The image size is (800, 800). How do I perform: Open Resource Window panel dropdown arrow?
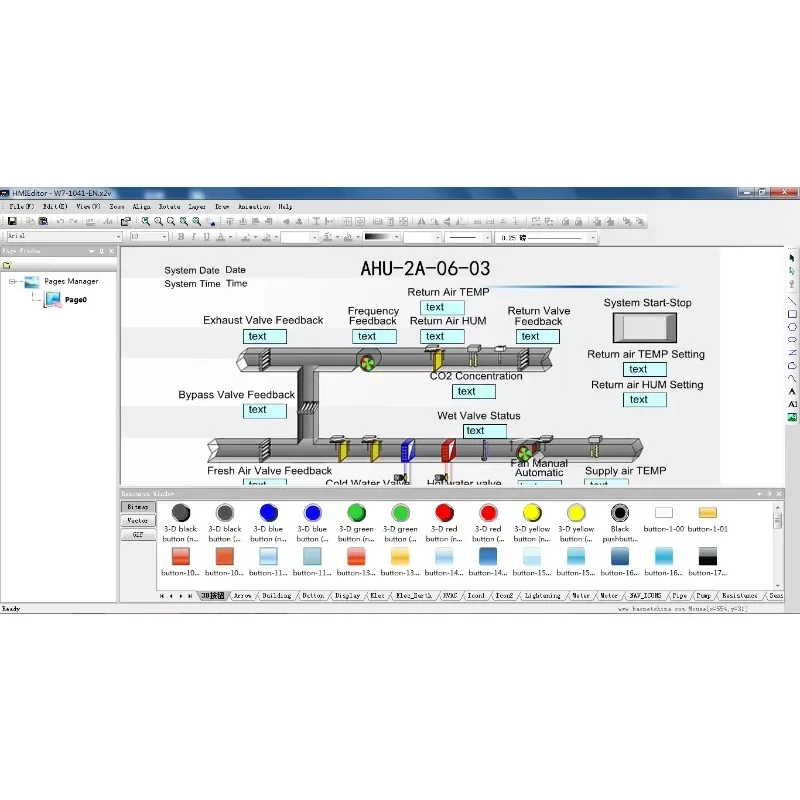pos(759,494)
